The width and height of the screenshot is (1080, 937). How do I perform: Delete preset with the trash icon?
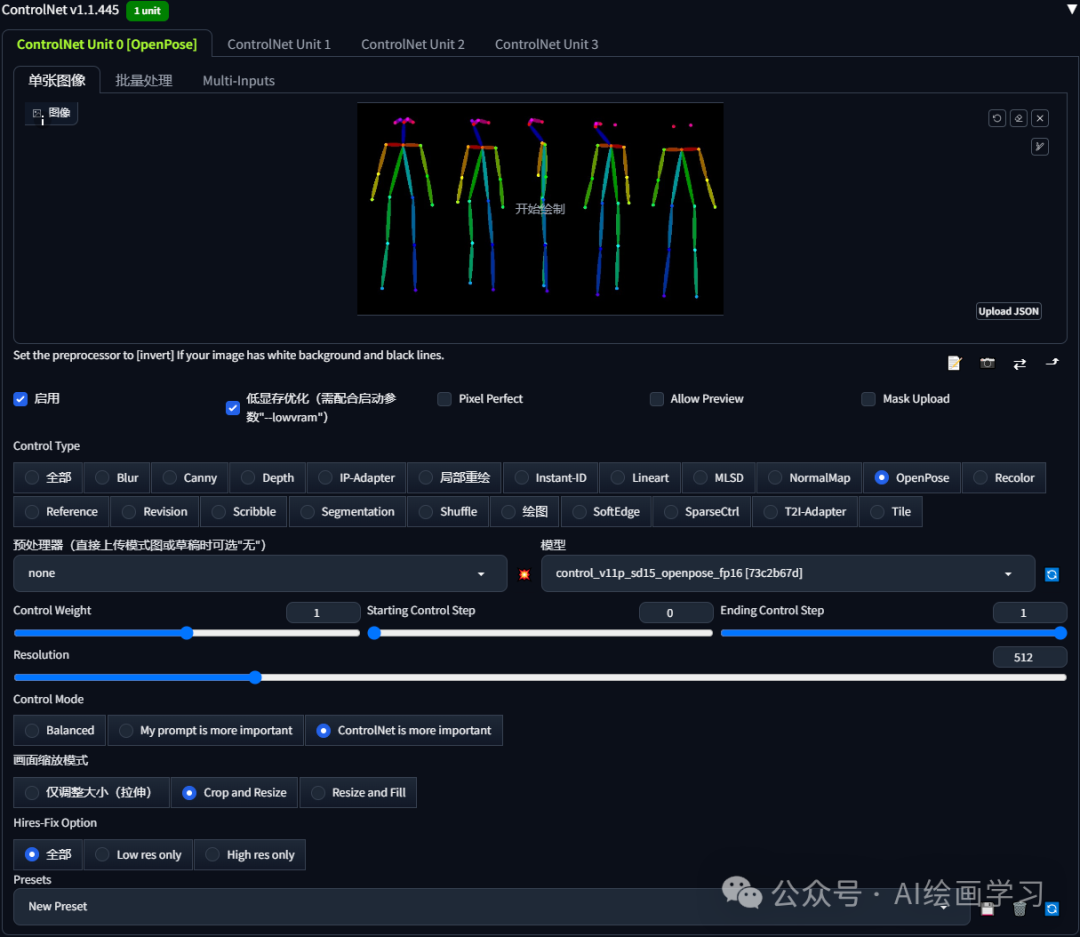tap(1019, 909)
